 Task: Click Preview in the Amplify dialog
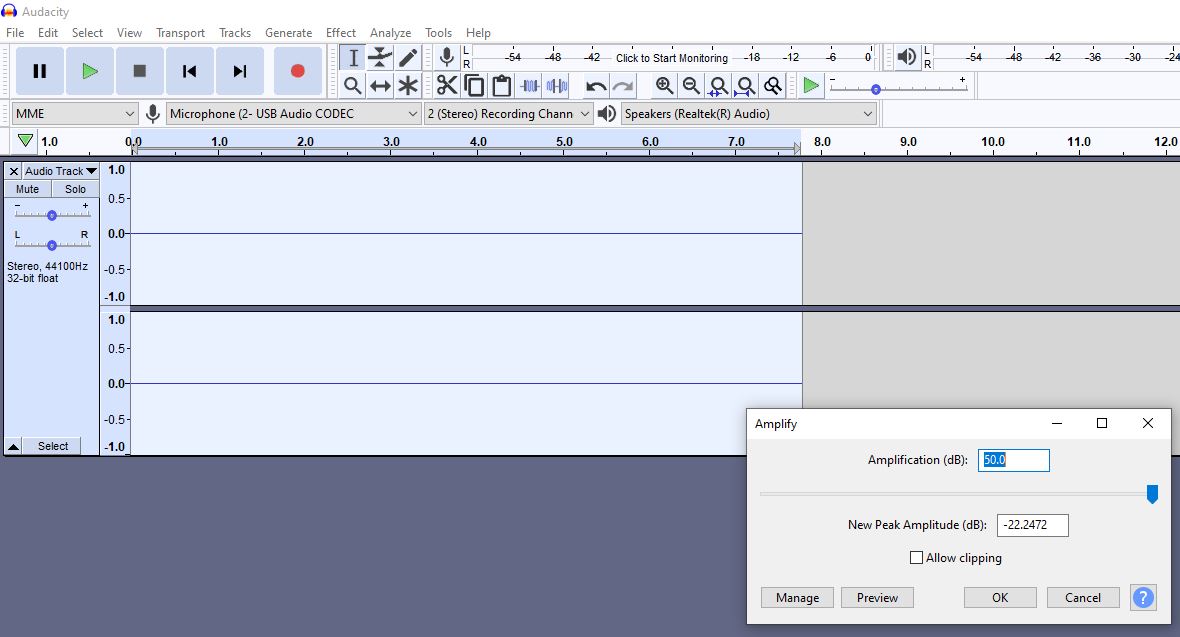[x=877, y=598]
